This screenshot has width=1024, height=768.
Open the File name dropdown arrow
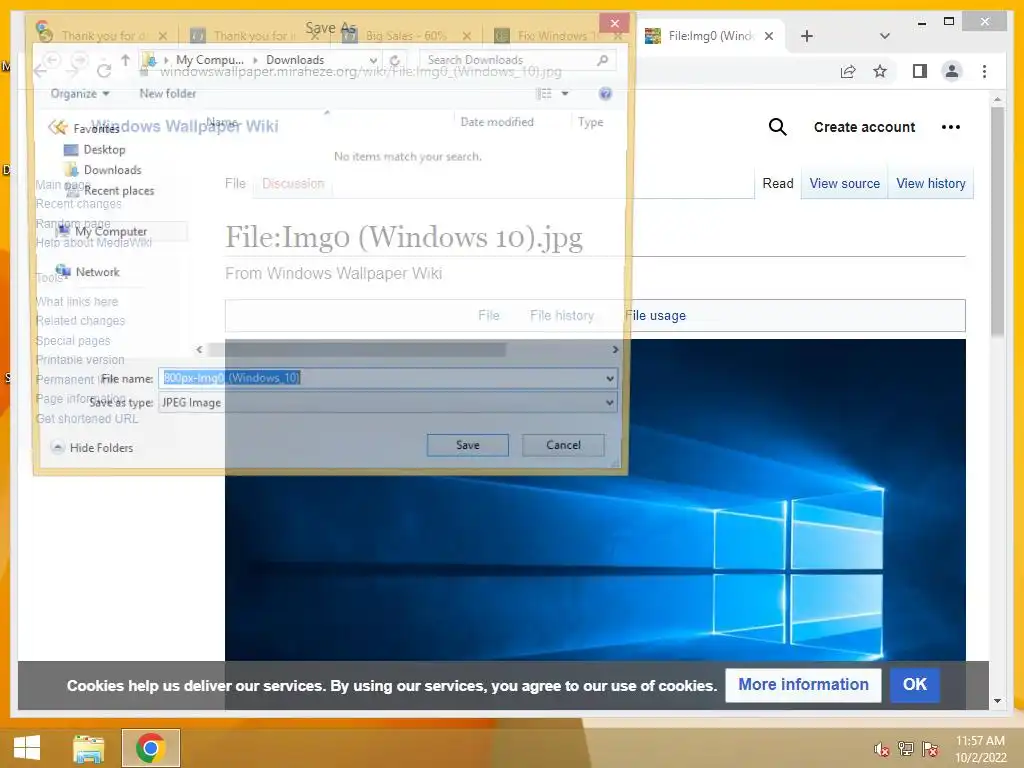click(609, 378)
